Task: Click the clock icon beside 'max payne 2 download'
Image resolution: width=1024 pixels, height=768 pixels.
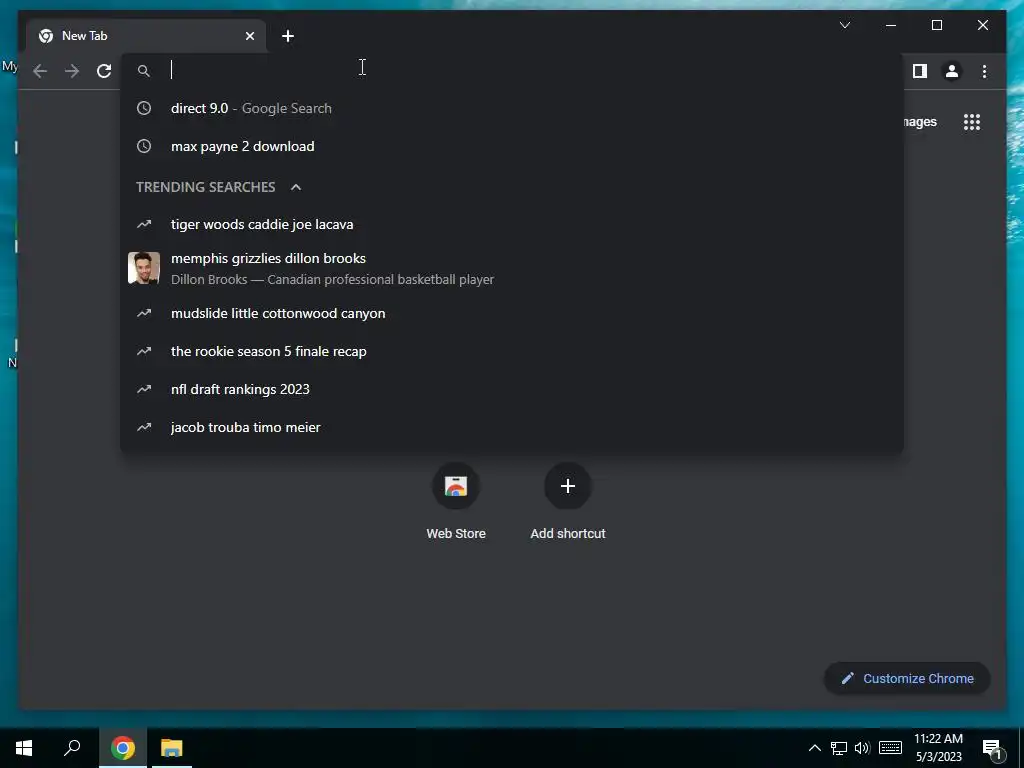Action: [x=144, y=146]
